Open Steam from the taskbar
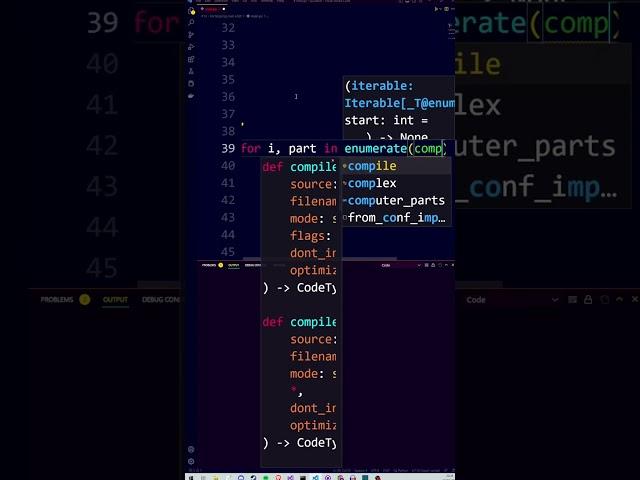 253,478
